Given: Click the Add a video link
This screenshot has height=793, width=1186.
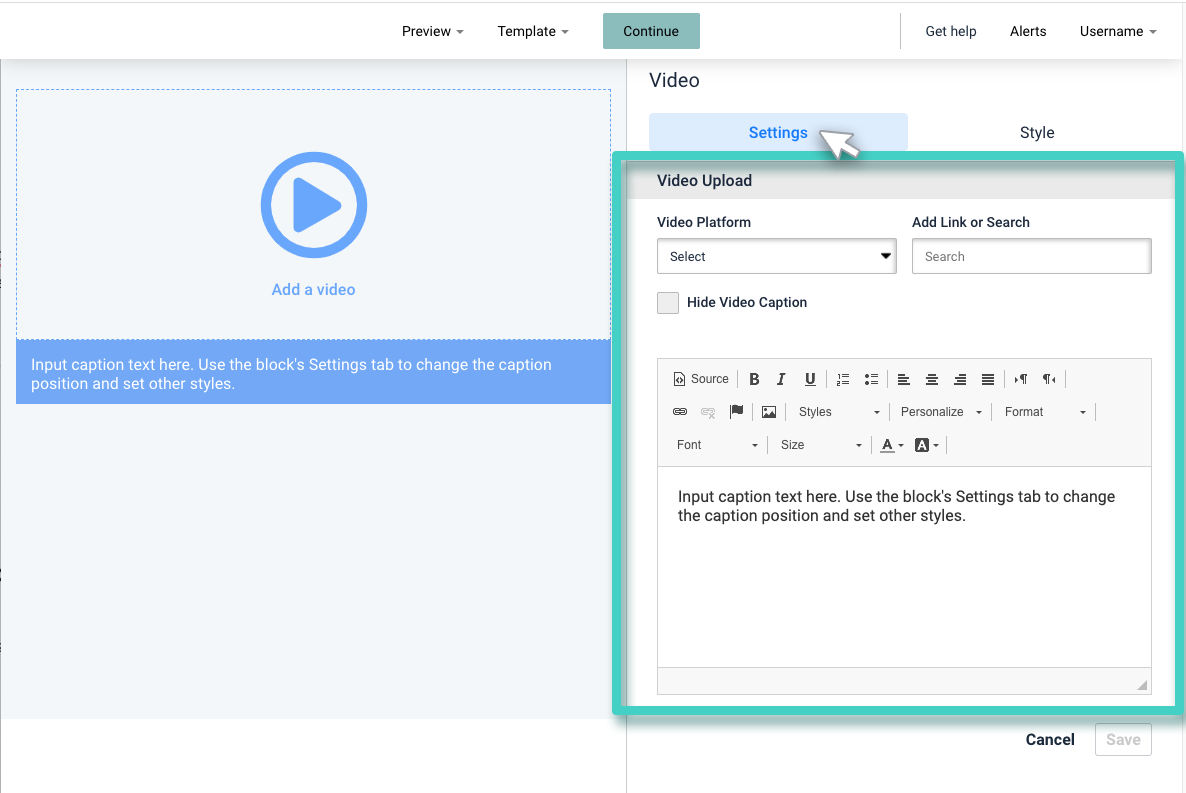Looking at the screenshot, I should click(x=314, y=290).
